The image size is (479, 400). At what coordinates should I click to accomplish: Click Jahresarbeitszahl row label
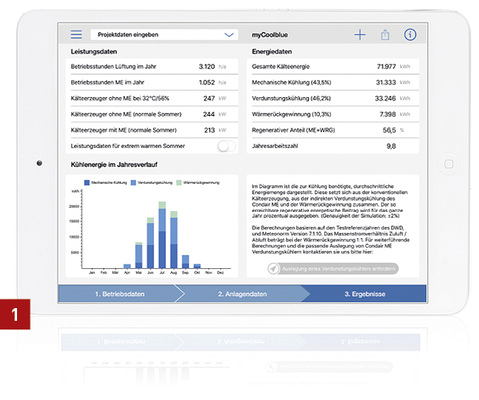[275, 146]
